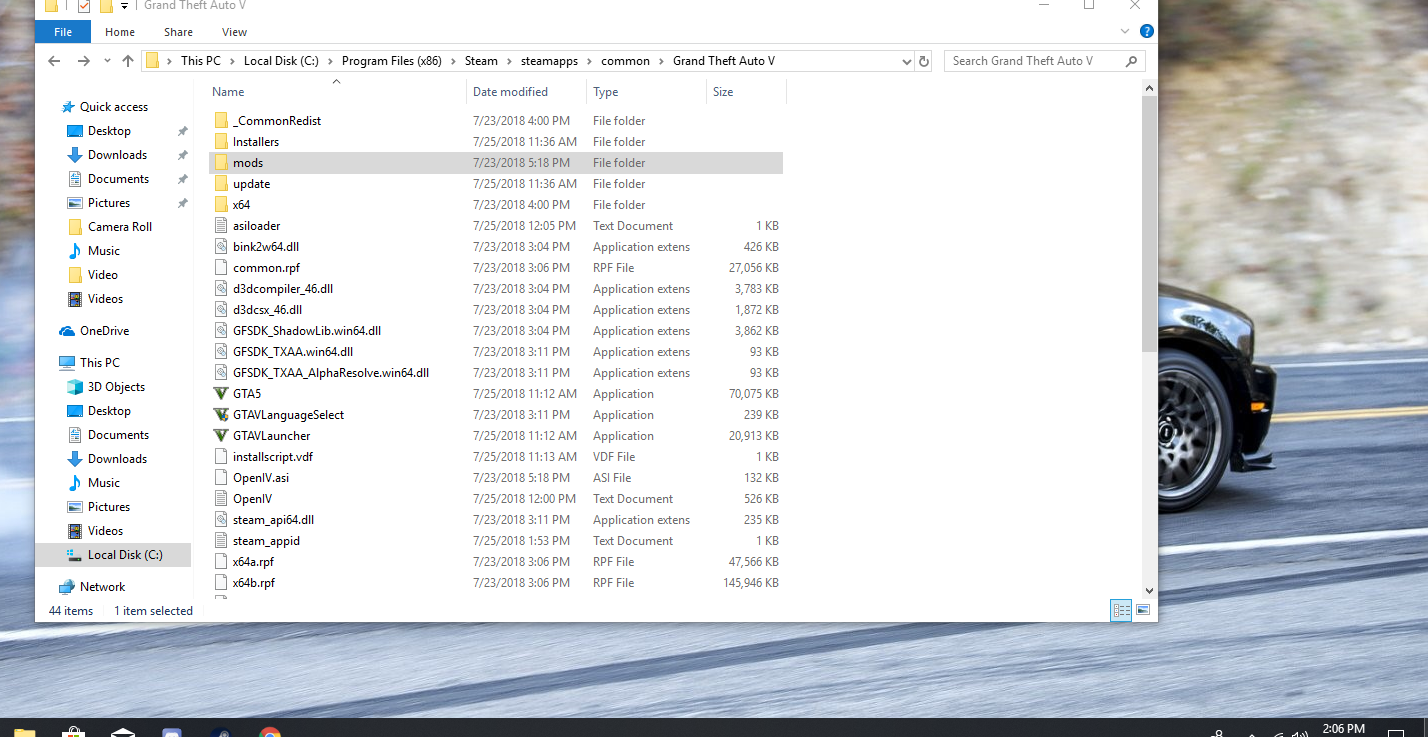This screenshot has width=1428, height=737.
Task: Click the Forward navigation arrow
Action: (x=84, y=61)
